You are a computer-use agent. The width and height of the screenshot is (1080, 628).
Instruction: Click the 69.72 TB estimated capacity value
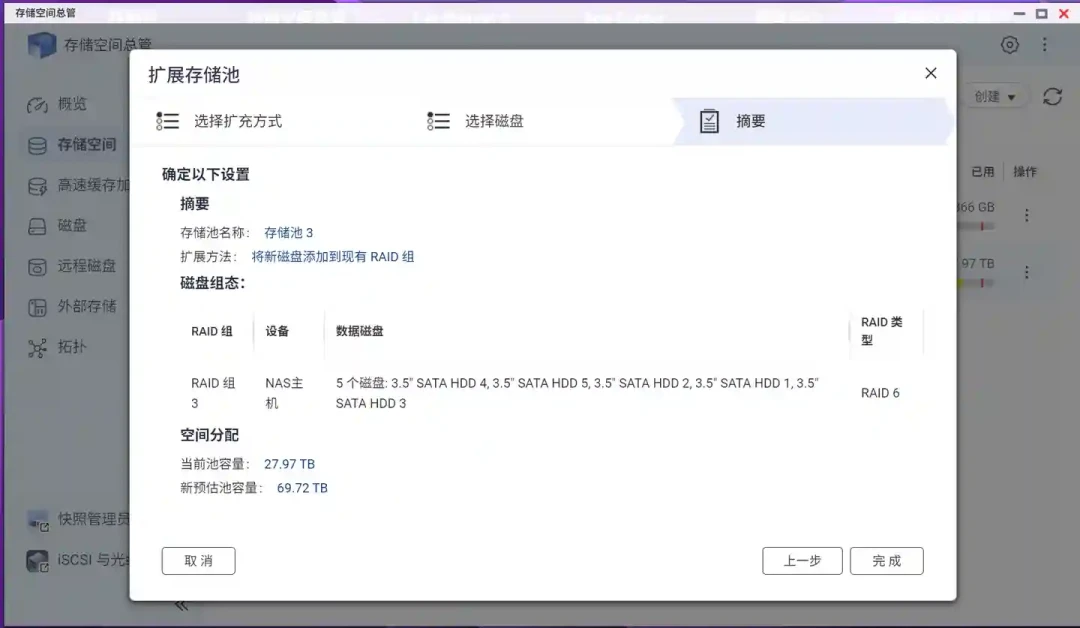point(302,488)
